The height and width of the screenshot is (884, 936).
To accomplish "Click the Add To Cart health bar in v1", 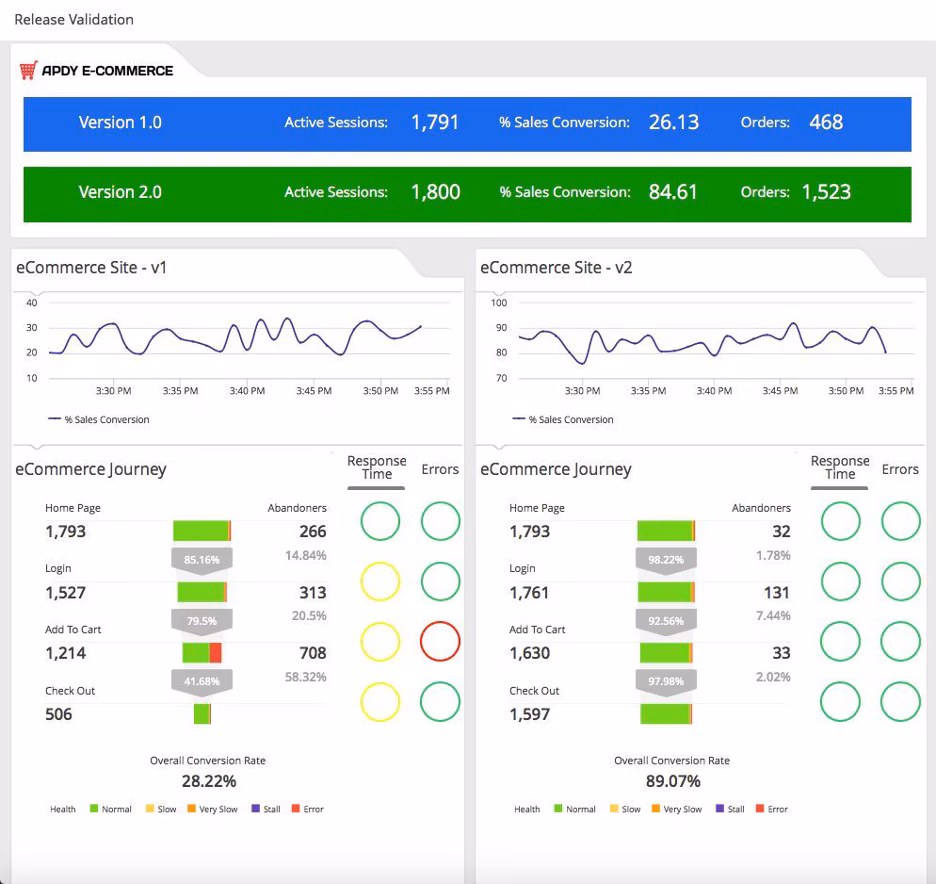I will pyautogui.click(x=201, y=653).
